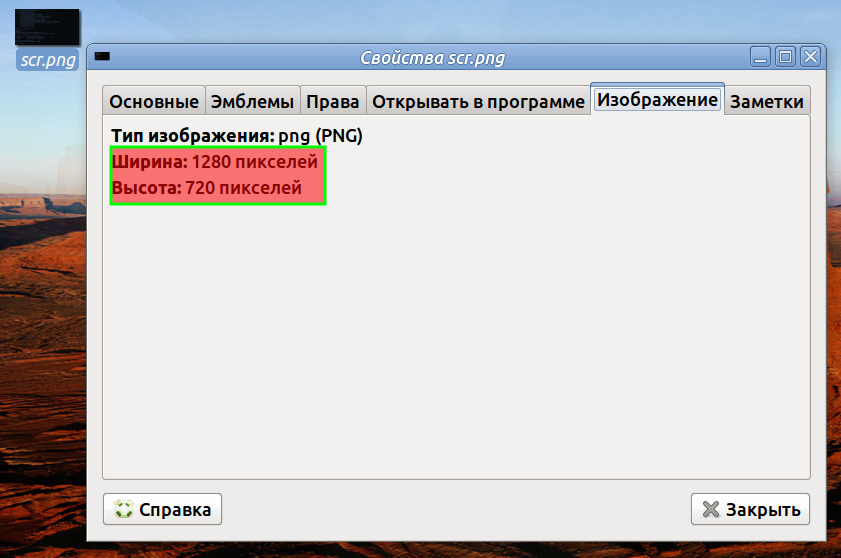The height and width of the screenshot is (558, 841).
Task: Select the Высота 720 пикселей line
Action: (x=207, y=188)
